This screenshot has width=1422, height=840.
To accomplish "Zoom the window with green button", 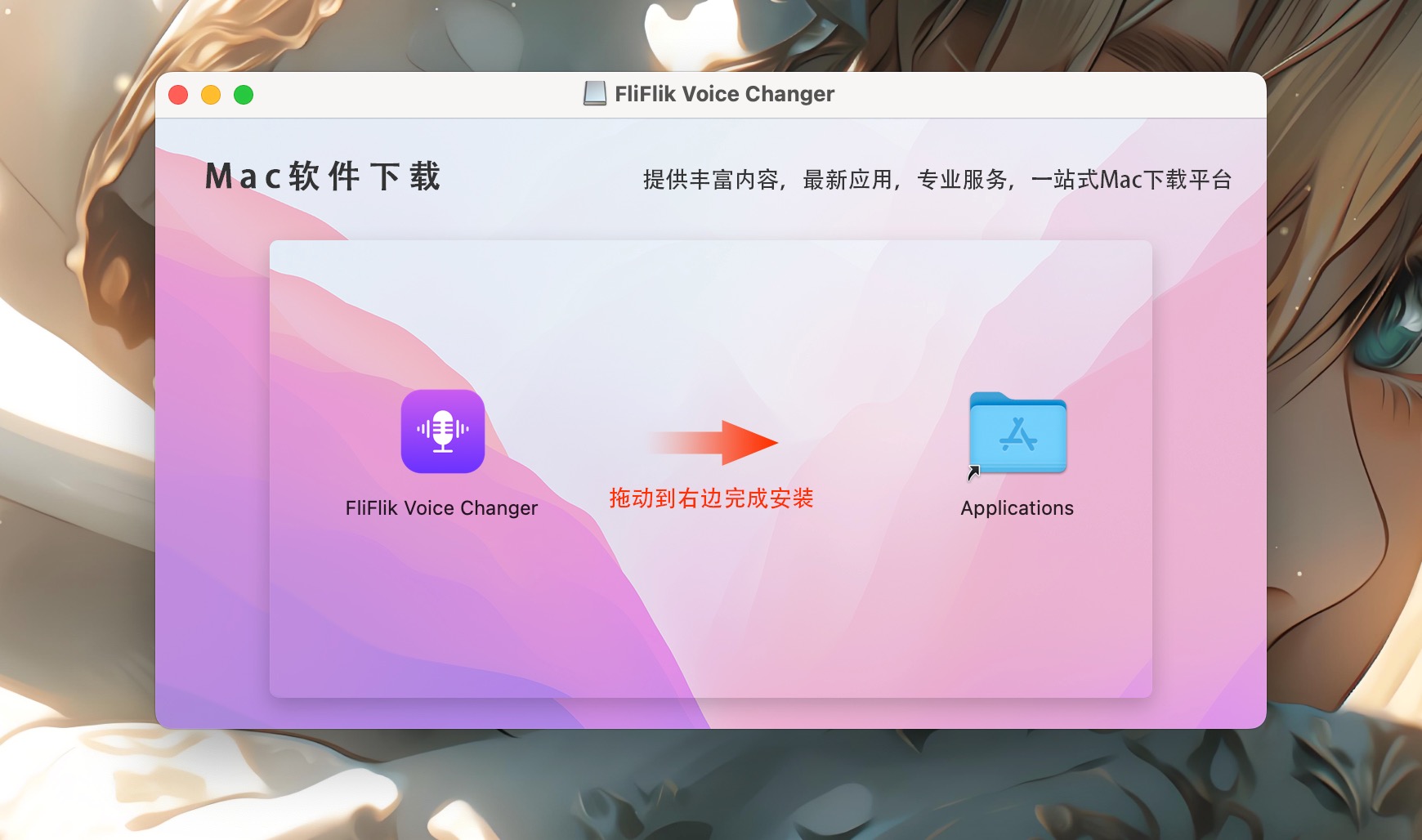I will pos(244,95).
